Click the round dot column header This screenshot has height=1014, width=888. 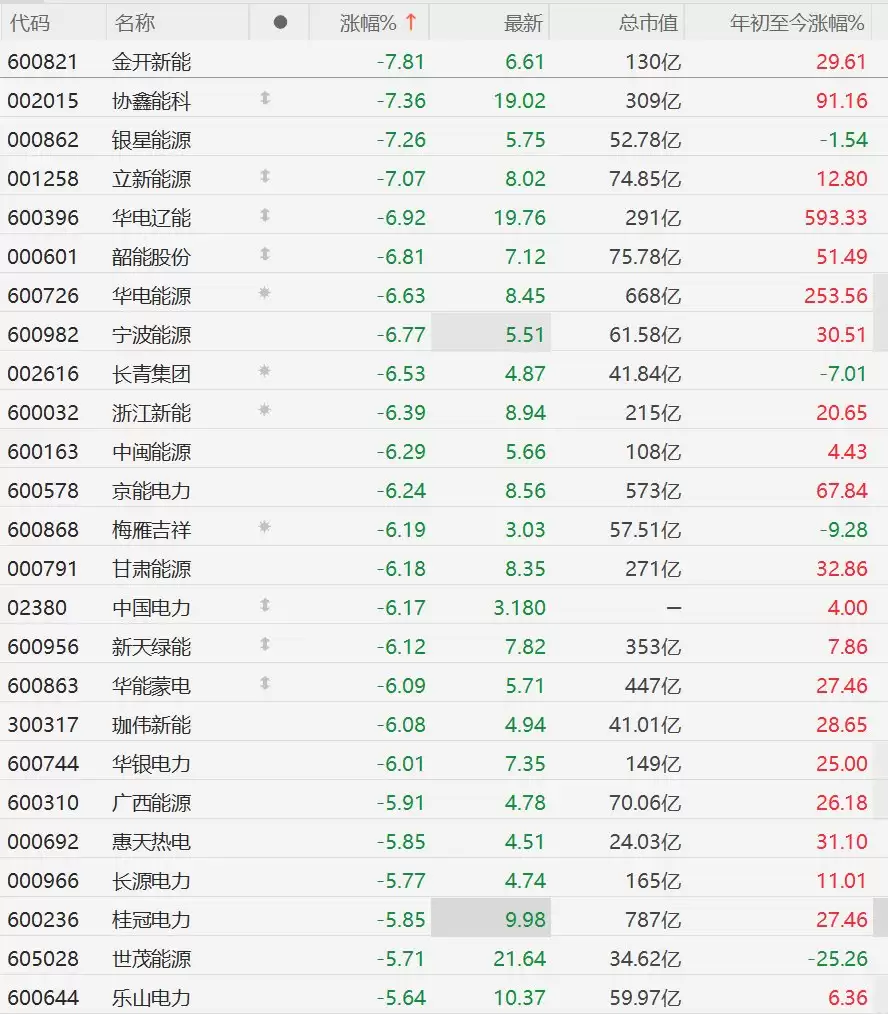click(x=280, y=23)
